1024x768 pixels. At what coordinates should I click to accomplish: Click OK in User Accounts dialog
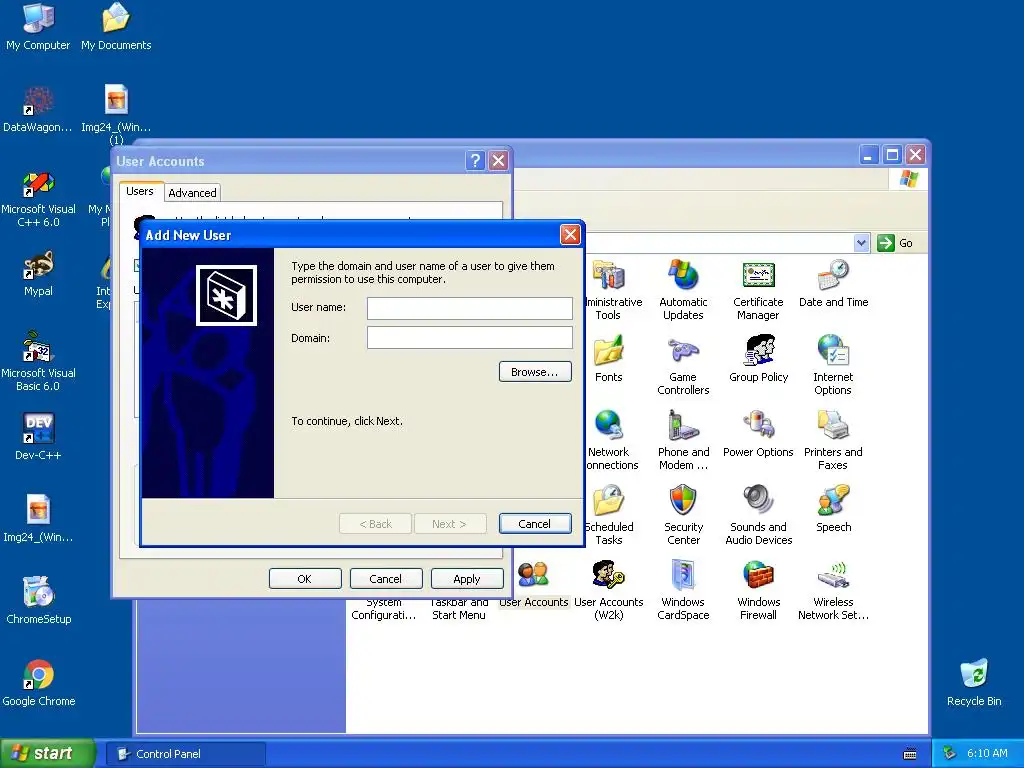tap(305, 579)
